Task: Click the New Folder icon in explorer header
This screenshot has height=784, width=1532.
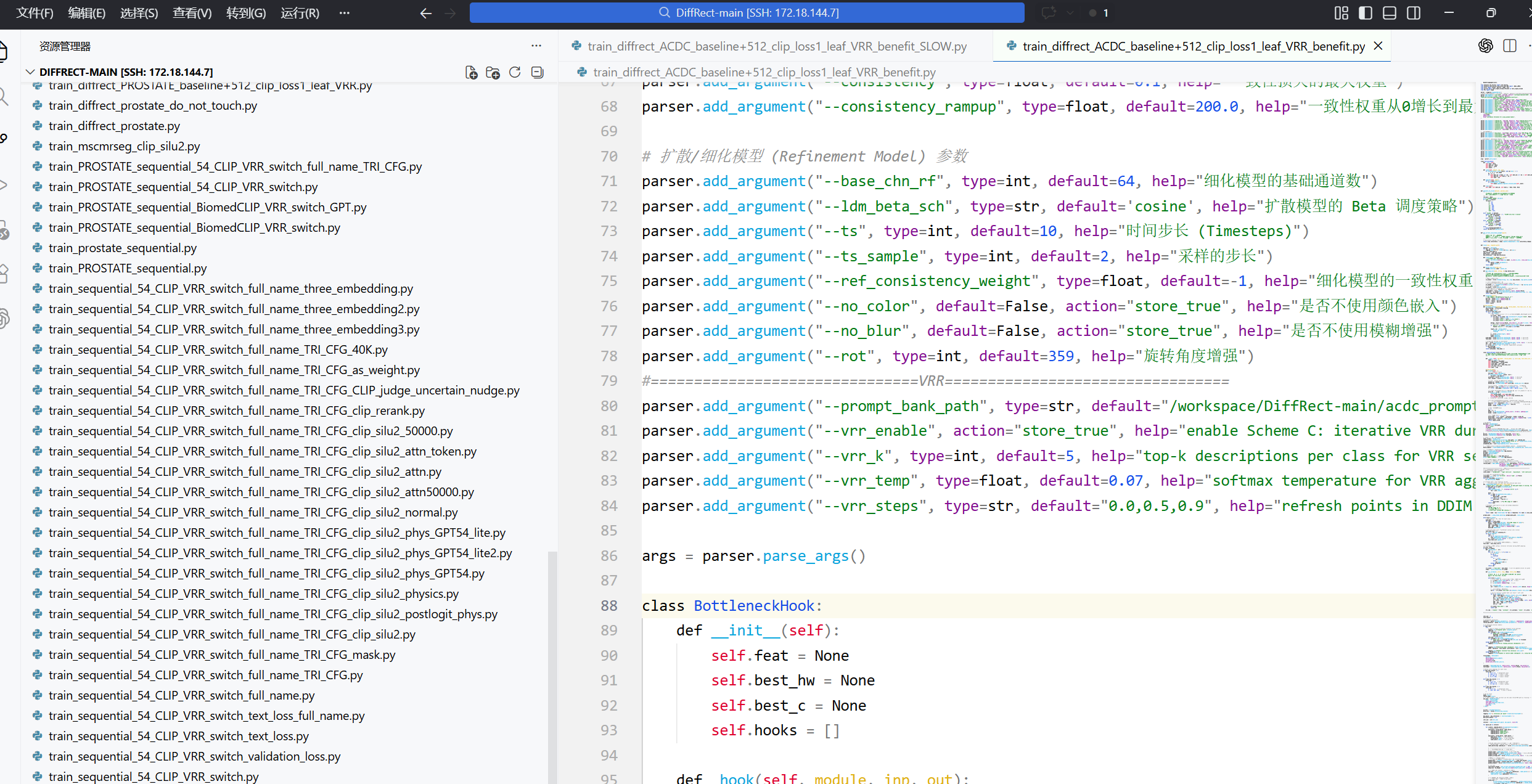Action: point(493,72)
